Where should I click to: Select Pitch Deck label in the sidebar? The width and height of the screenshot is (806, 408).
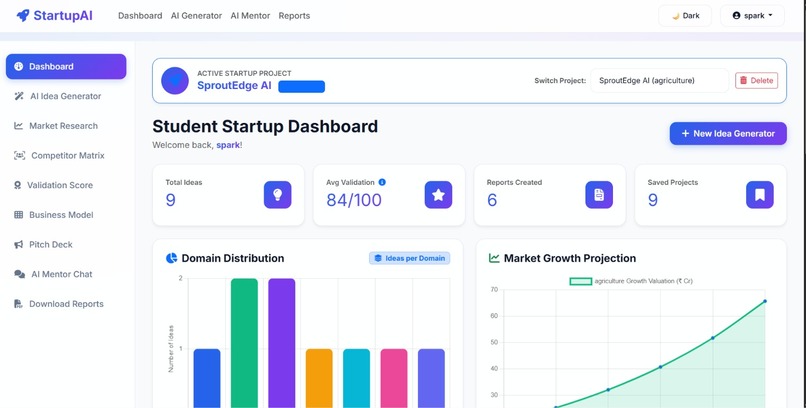(51, 245)
